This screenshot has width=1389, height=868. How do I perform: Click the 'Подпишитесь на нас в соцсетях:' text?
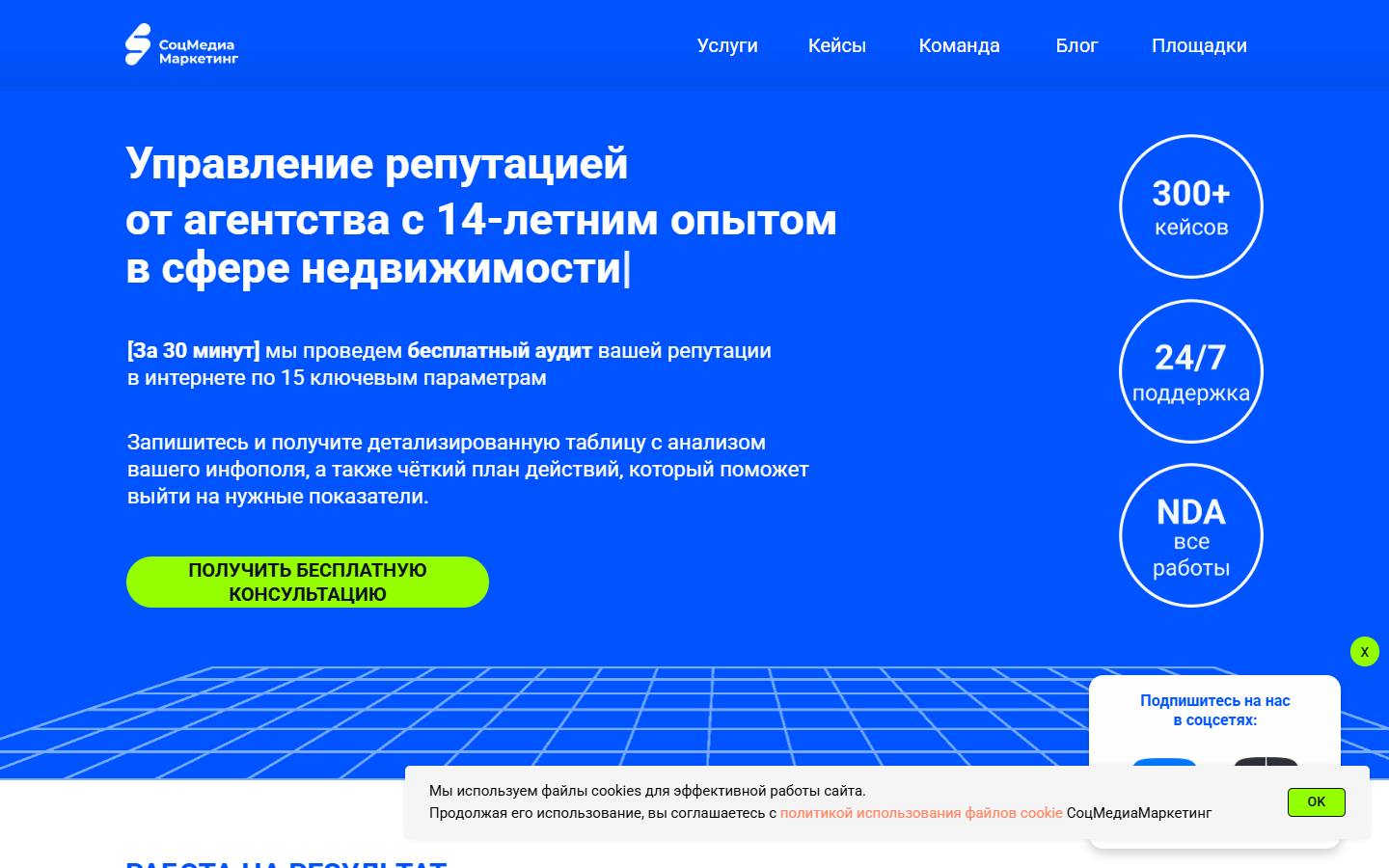click(x=1215, y=710)
